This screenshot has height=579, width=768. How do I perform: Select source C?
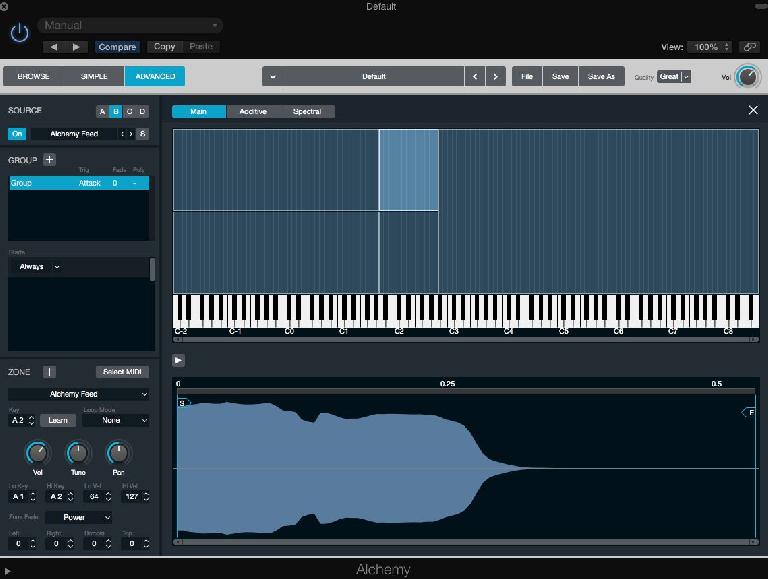(x=129, y=112)
